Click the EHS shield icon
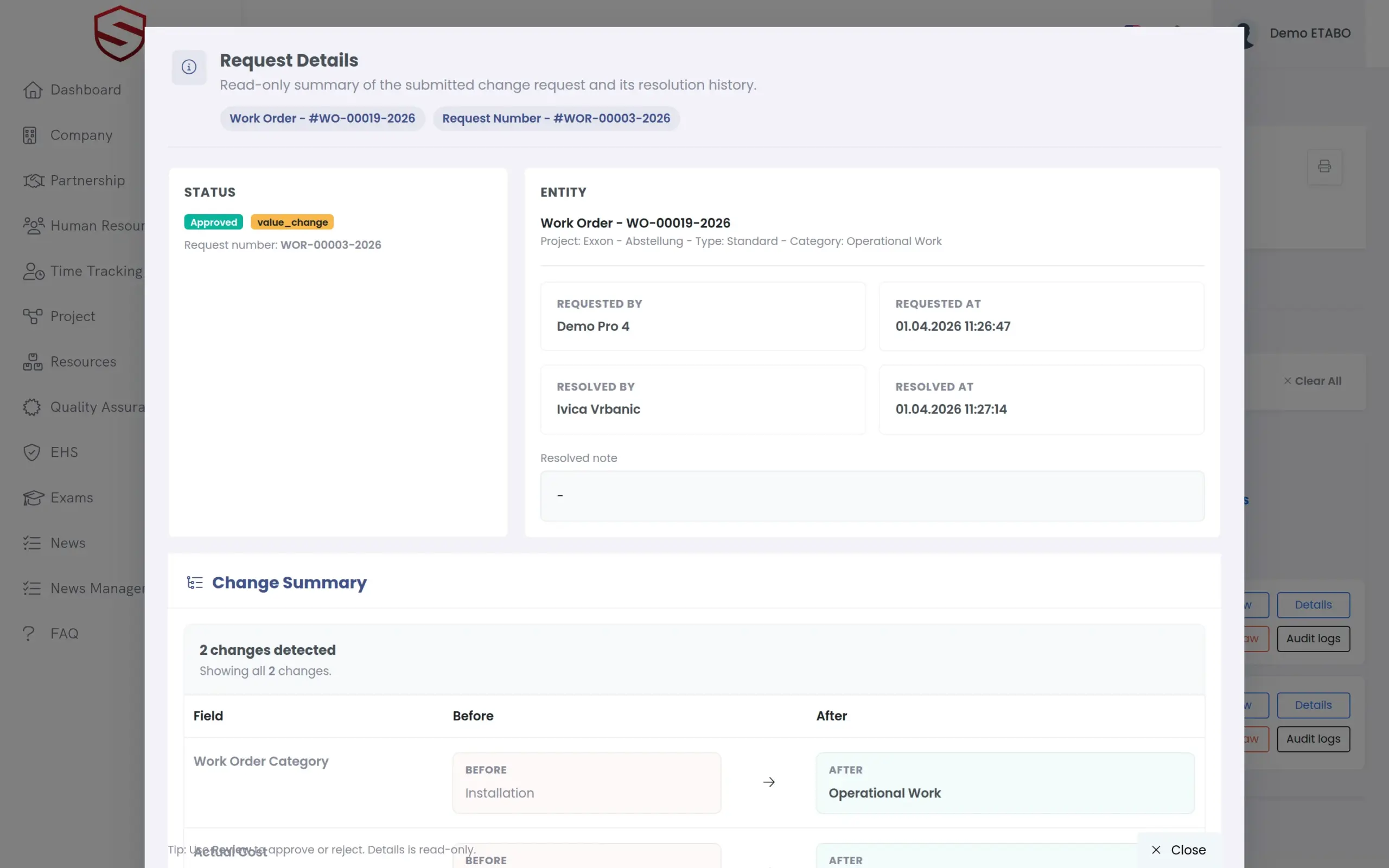 [x=31, y=453]
